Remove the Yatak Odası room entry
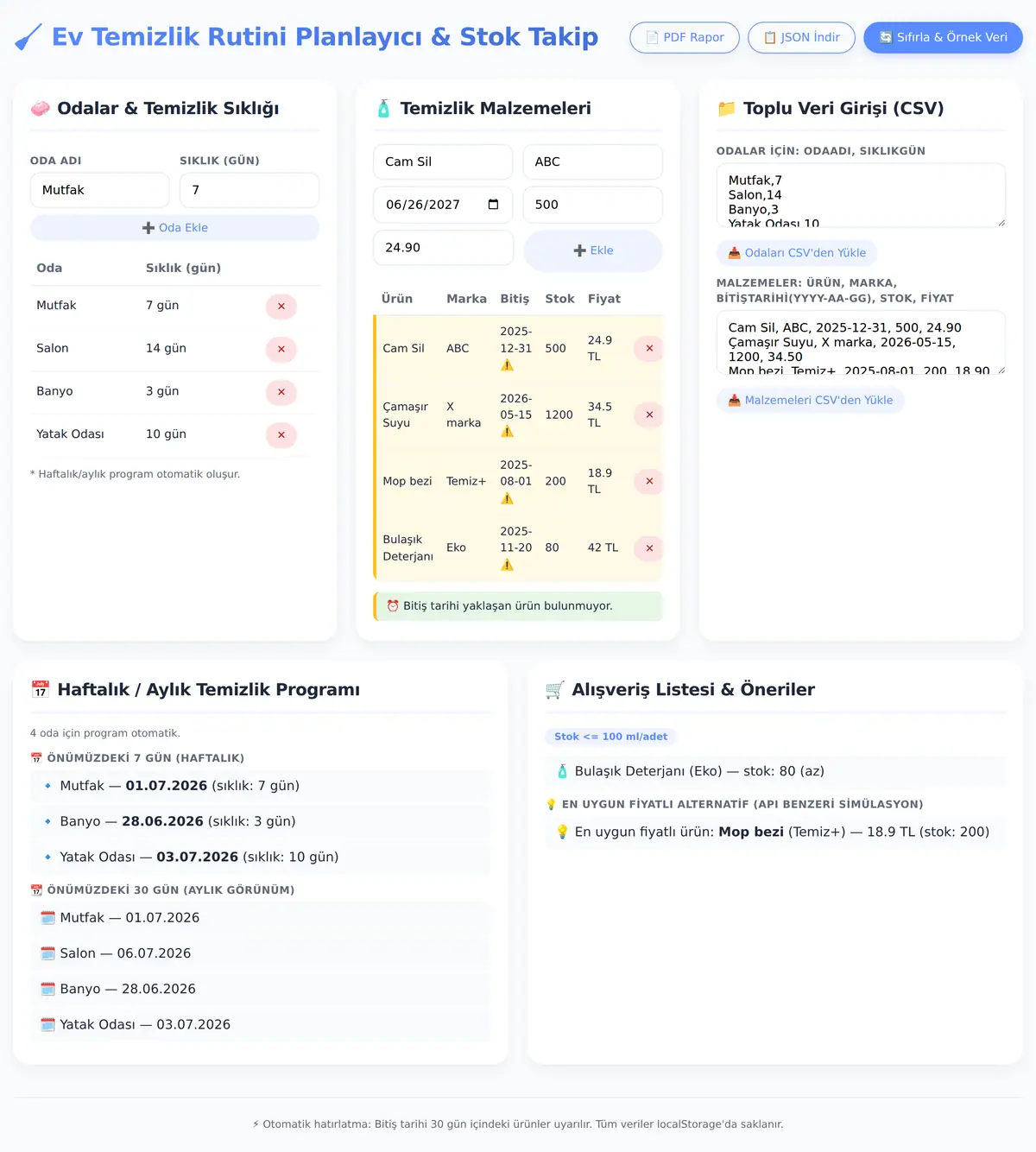The height and width of the screenshot is (1152, 1036). coord(281,435)
